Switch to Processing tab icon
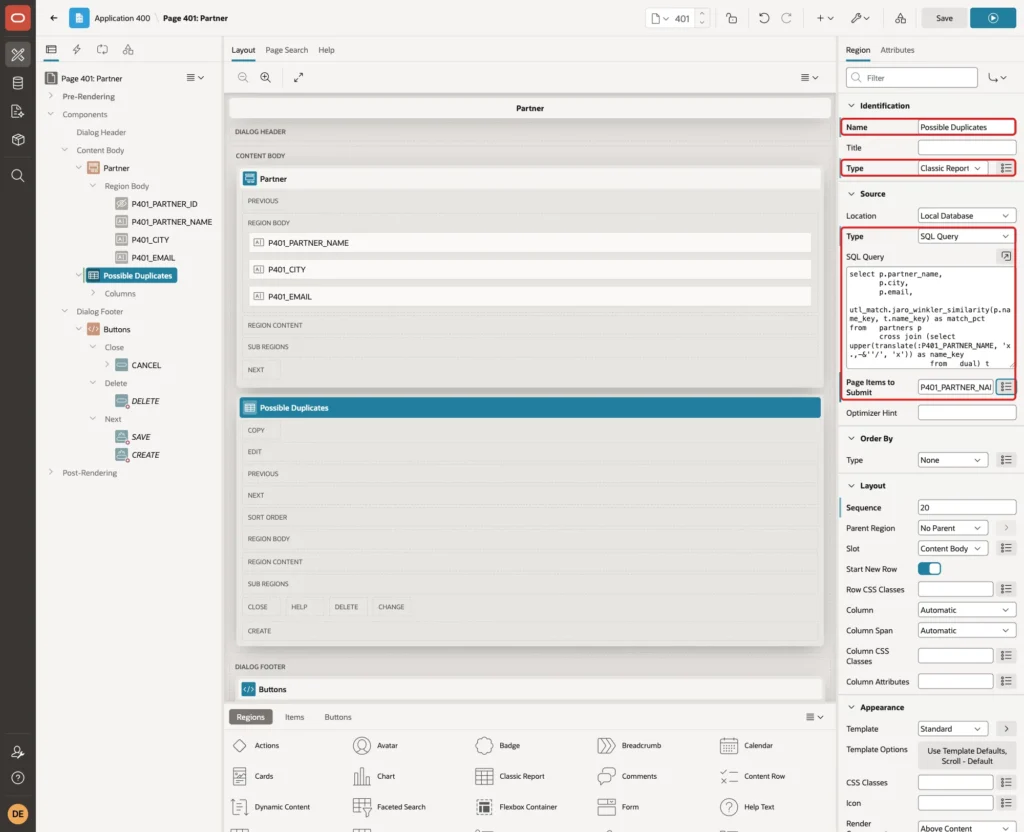 pyautogui.click(x=103, y=50)
